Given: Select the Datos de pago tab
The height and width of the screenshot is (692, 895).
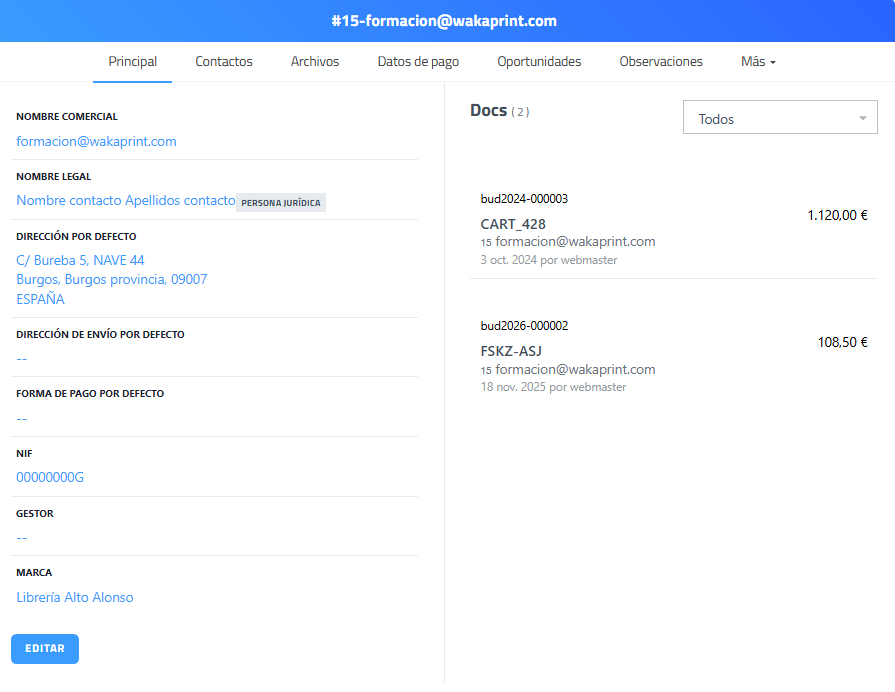Looking at the screenshot, I should point(418,62).
